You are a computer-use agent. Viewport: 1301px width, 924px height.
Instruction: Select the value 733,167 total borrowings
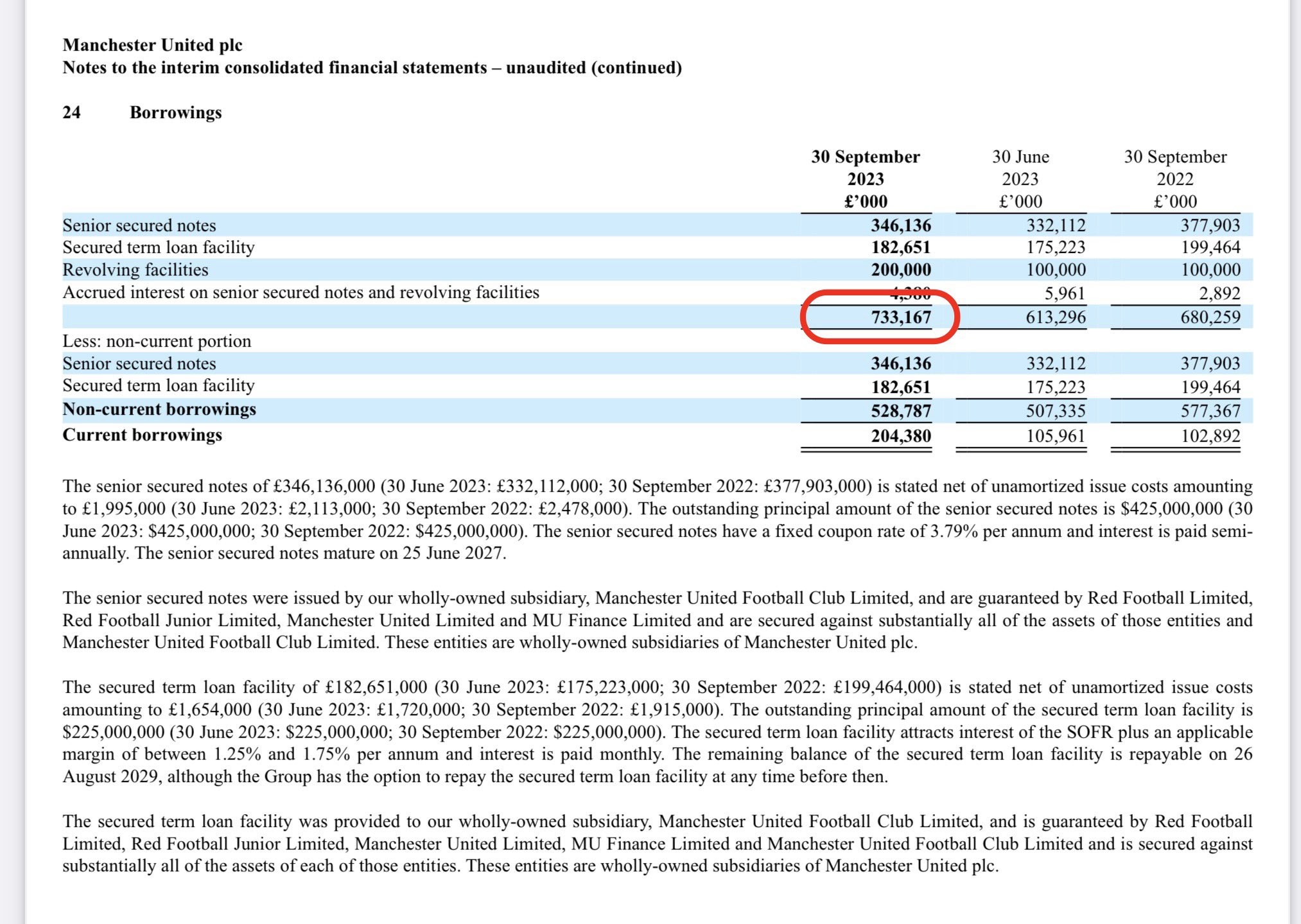901,317
